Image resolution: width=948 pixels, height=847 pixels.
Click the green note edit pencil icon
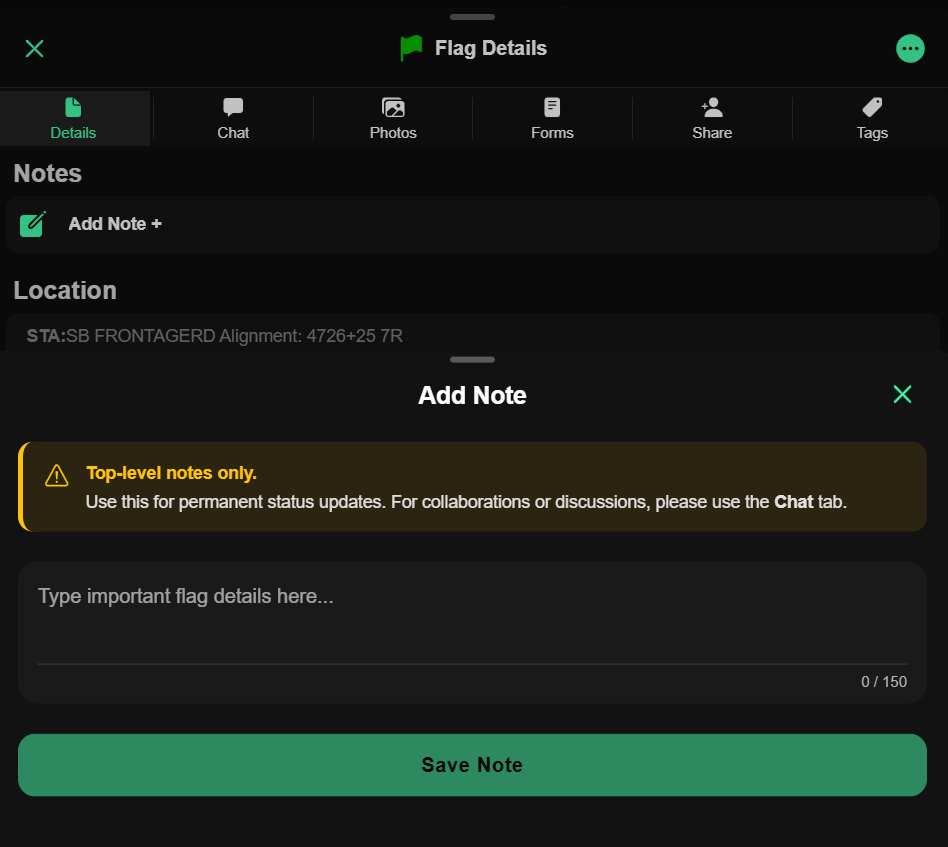(x=33, y=224)
